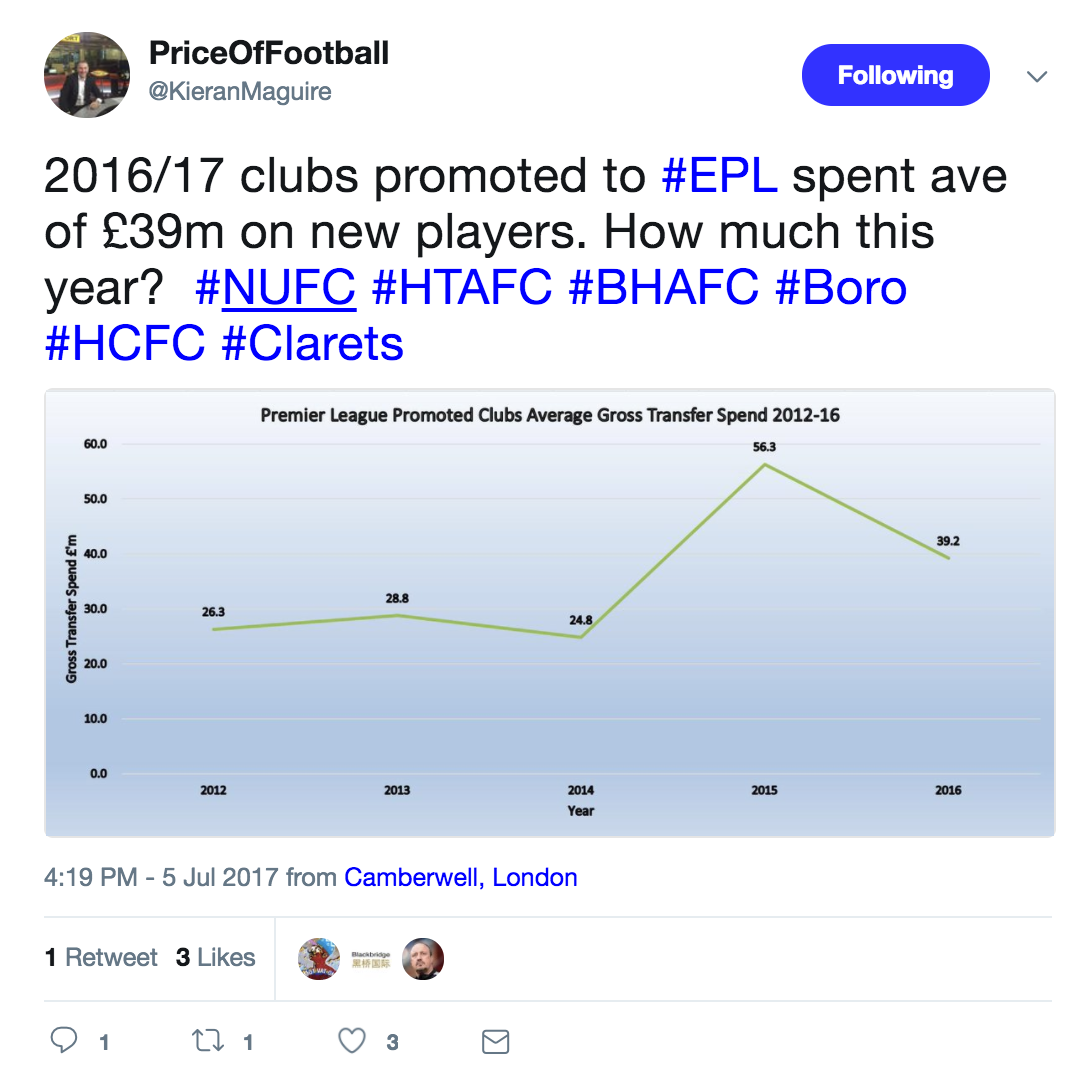Open the #HTAFC hashtag
Screen dimensions: 1086x1090
(x=462, y=287)
